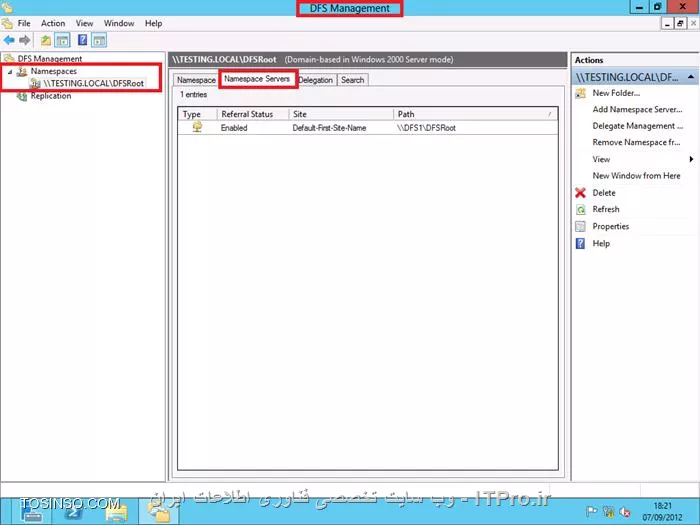Open the Window menu
Screen dimensions: 700x525
(x=119, y=23)
